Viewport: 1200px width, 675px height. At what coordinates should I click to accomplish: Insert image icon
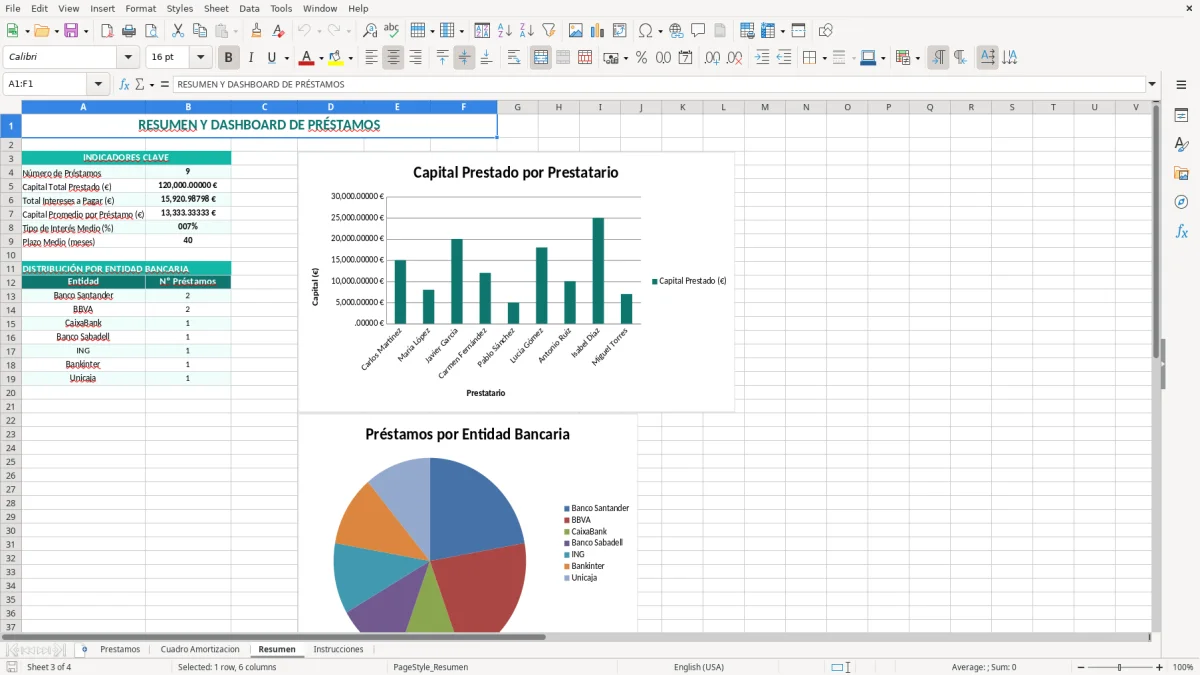pyautogui.click(x=576, y=31)
